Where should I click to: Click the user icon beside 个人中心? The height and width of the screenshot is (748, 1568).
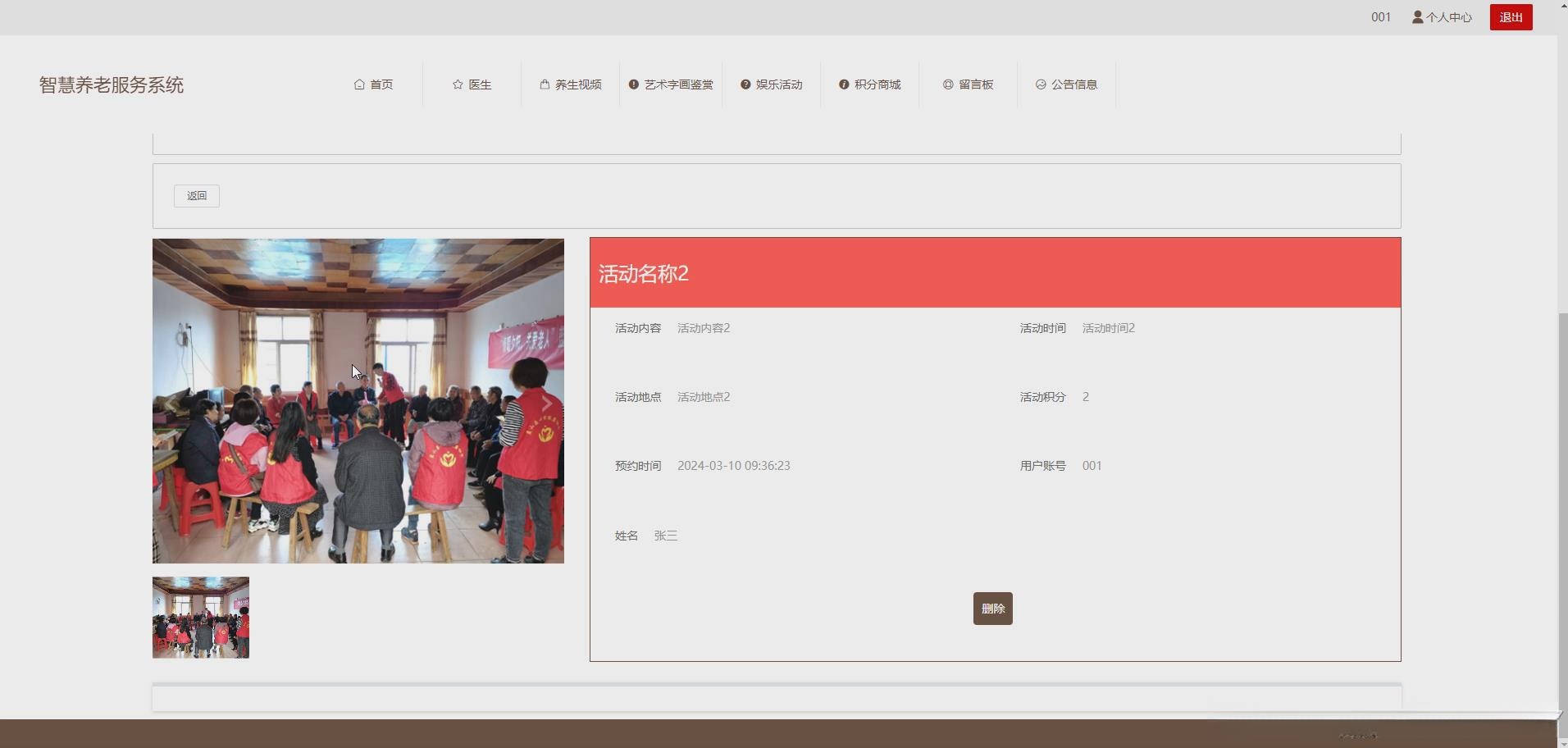[x=1417, y=17]
